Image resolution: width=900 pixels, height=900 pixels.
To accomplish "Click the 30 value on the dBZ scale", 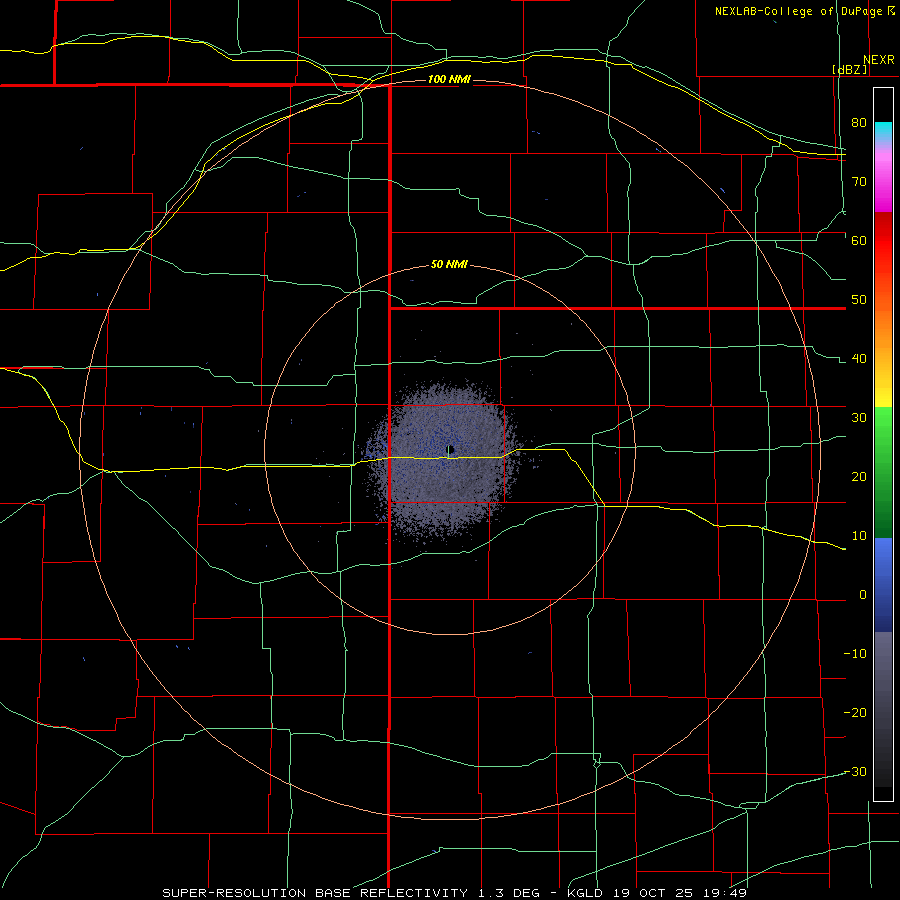I will [859, 418].
